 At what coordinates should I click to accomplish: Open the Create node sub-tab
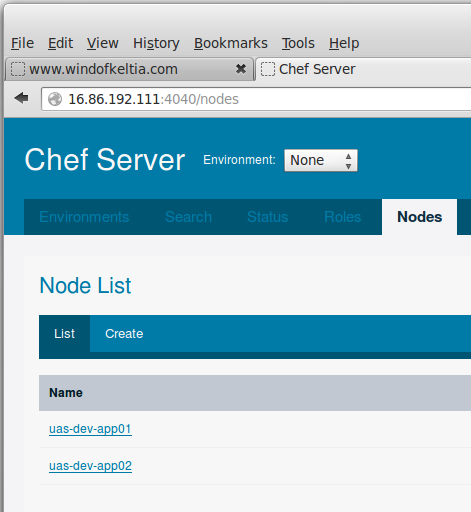coord(124,334)
